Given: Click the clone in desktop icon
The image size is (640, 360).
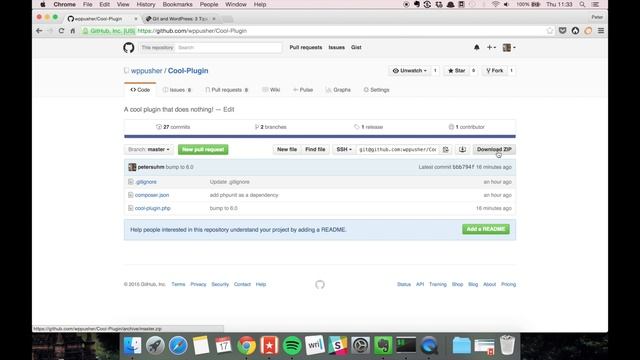Looking at the screenshot, I should 462,149.
